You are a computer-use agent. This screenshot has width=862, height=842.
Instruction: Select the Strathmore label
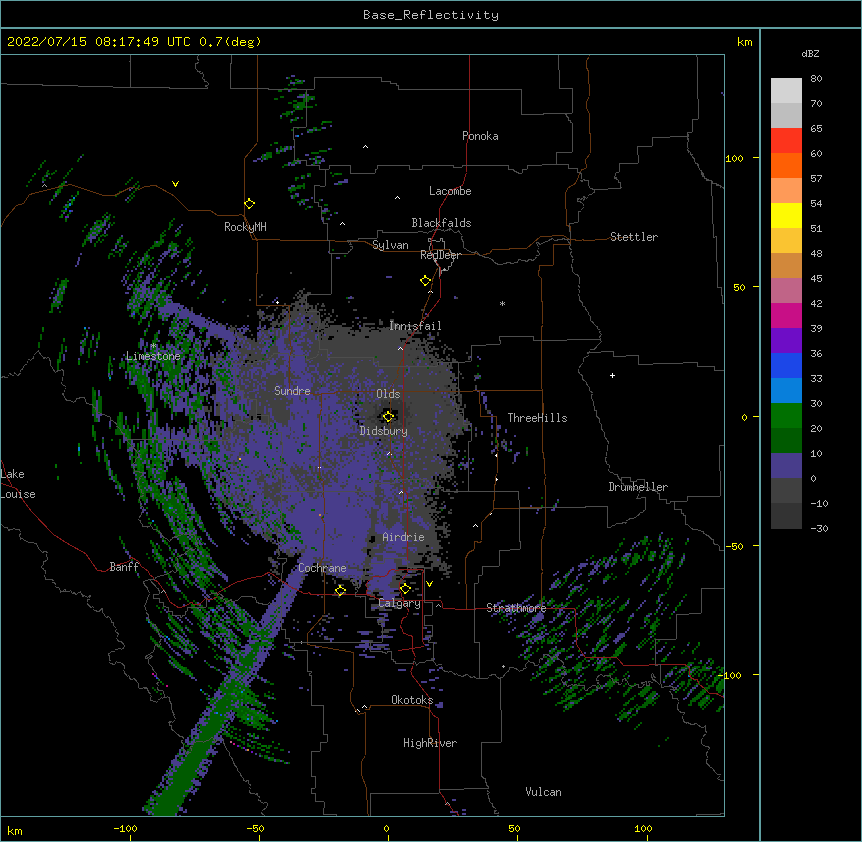click(516, 608)
